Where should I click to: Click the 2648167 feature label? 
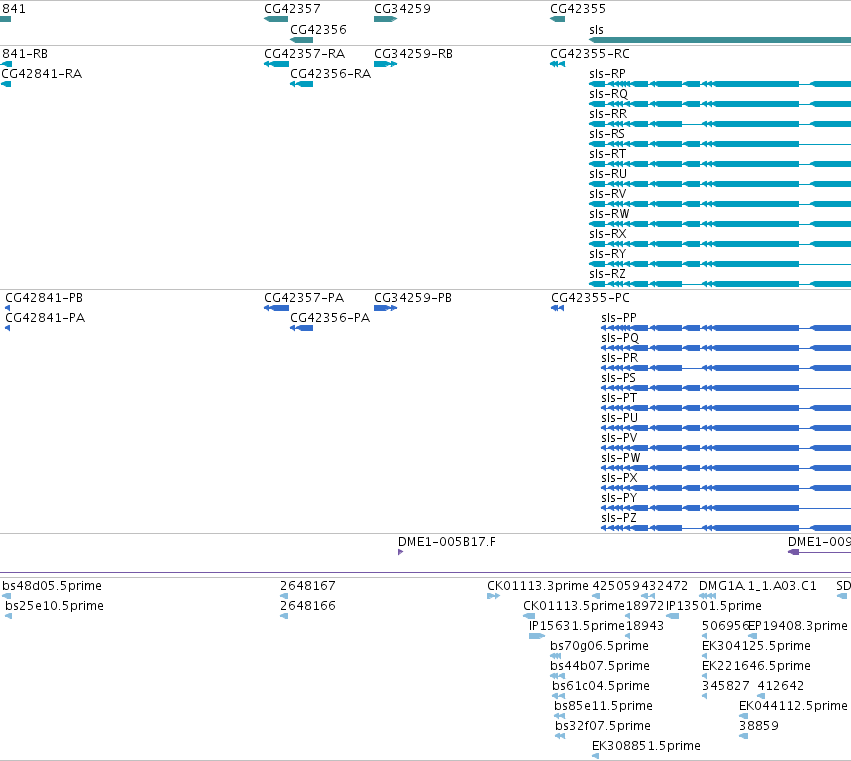click(x=308, y=586)
